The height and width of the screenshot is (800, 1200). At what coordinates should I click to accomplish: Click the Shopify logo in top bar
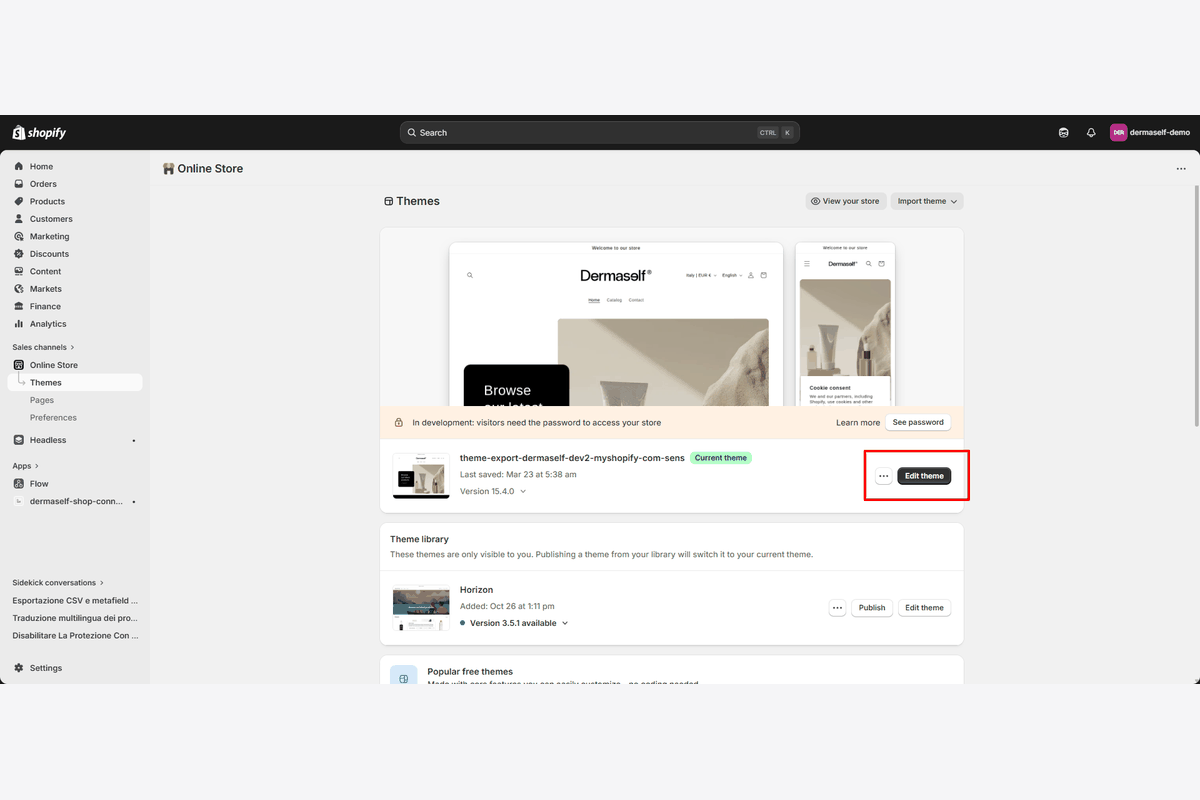(39, 133)
